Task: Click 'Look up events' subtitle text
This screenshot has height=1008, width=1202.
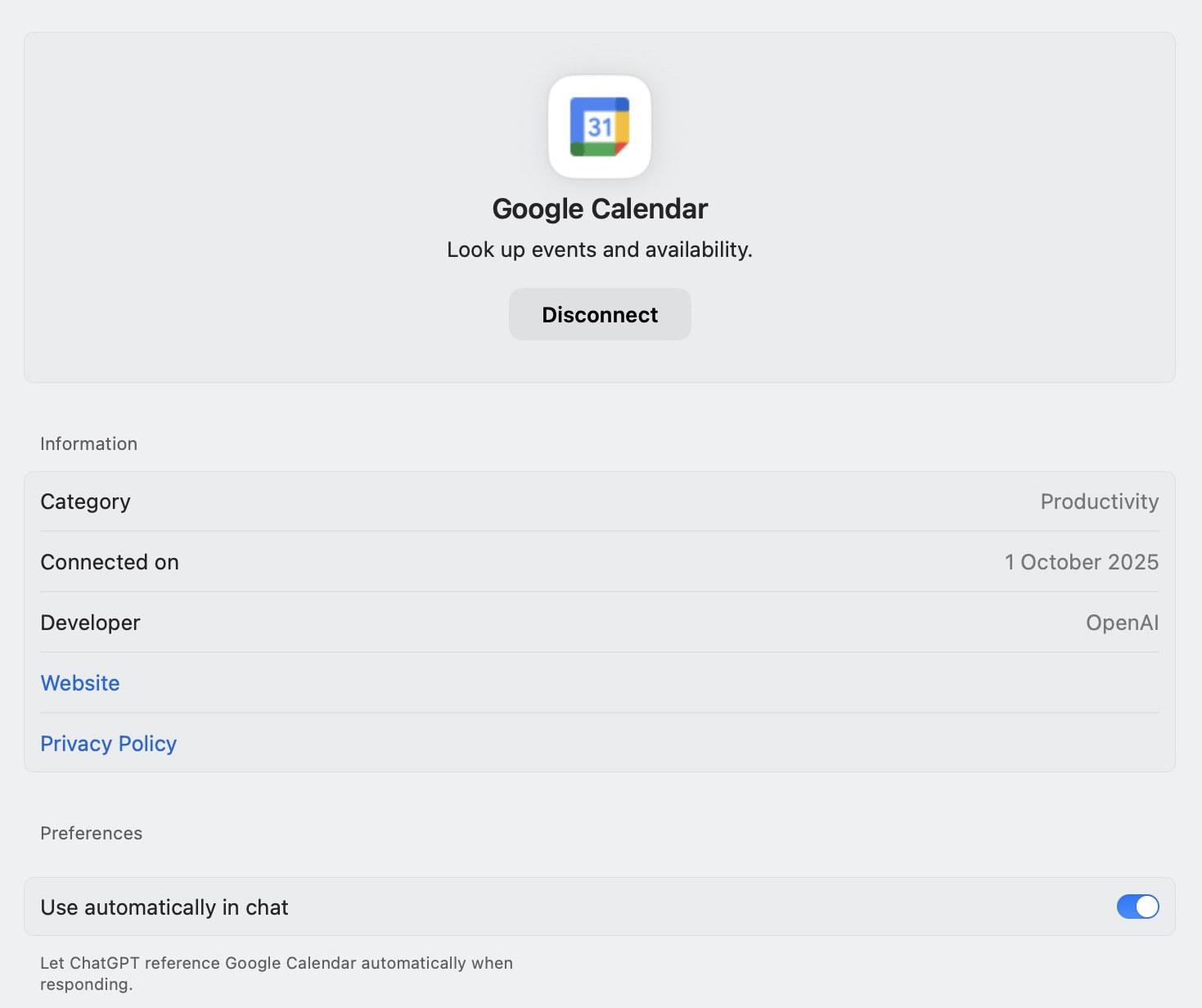Action: (x=522, y=250)
